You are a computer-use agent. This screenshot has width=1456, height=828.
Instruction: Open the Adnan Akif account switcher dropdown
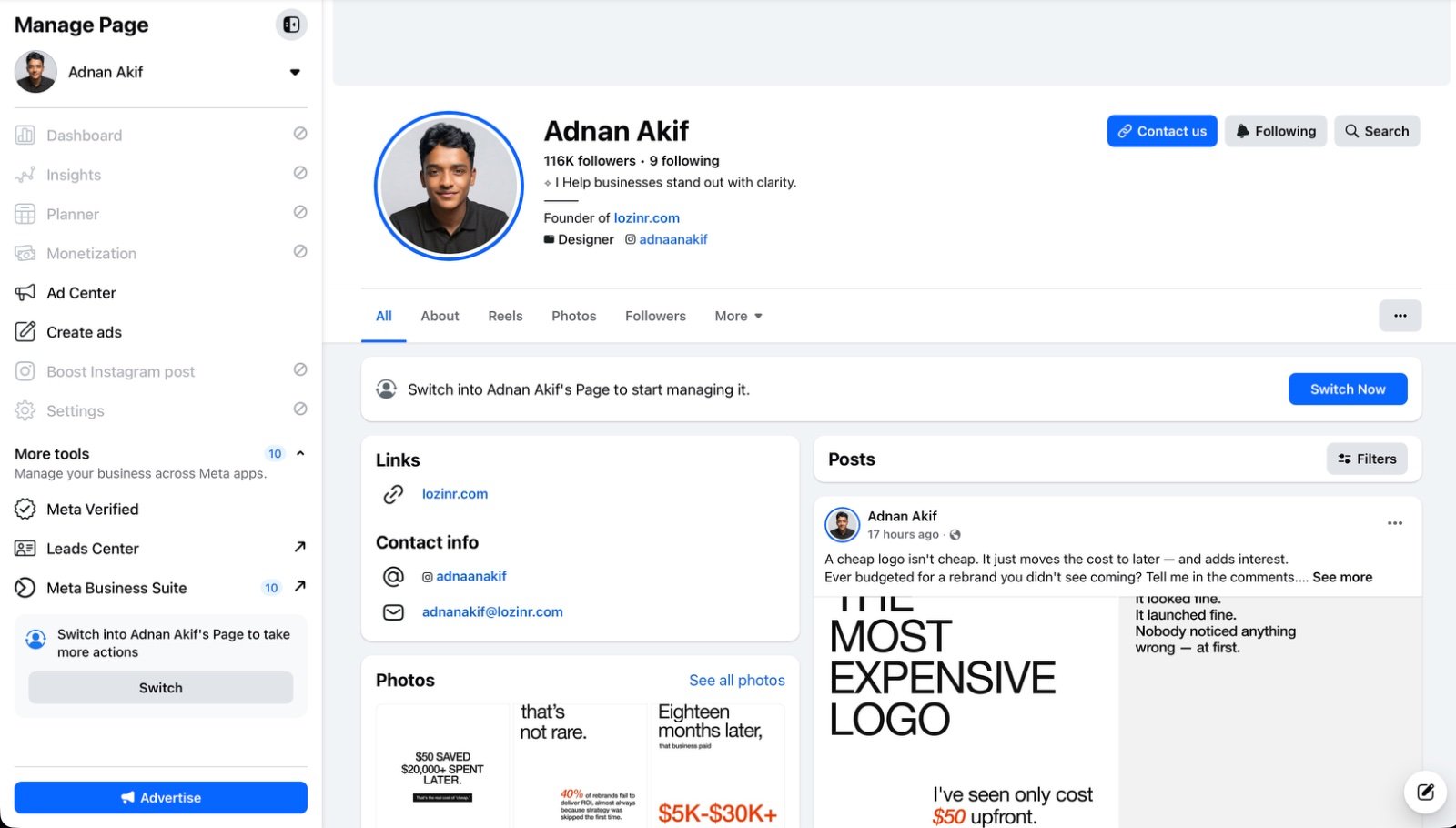tap(295, 72)
